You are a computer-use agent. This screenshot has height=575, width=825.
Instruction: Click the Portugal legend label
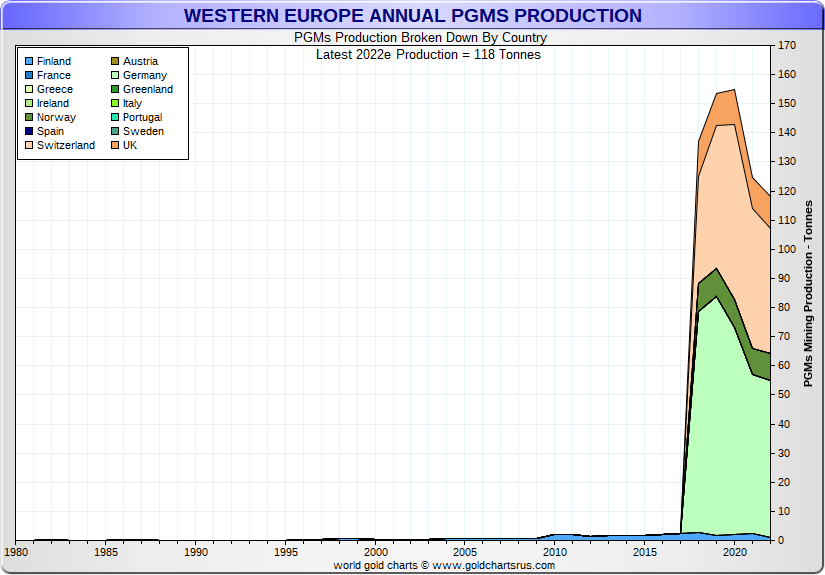coord(142,118)
